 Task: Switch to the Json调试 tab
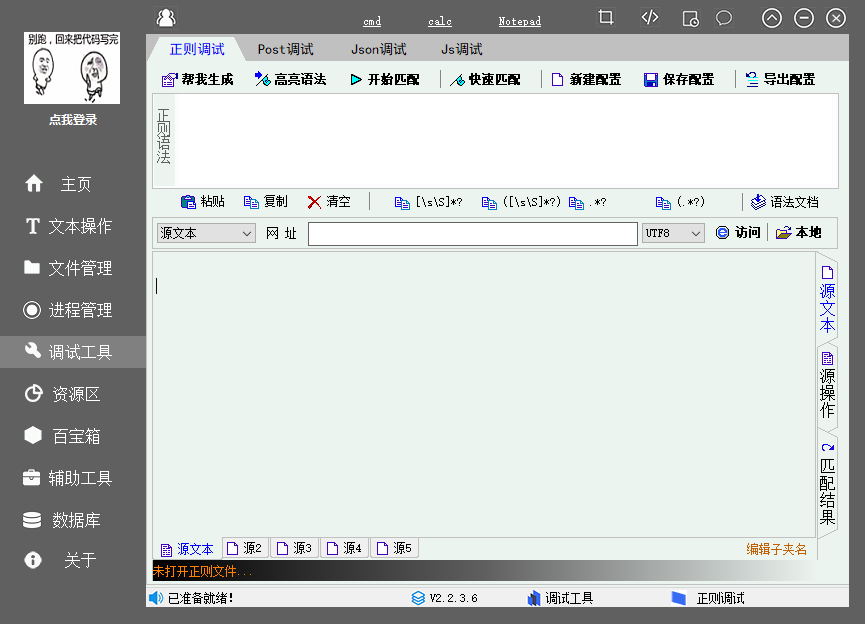378,49
